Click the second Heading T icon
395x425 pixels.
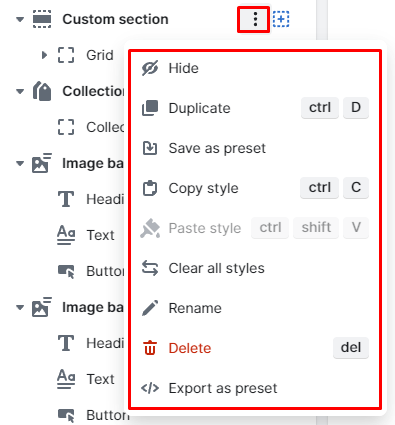(x=66, y=343)
